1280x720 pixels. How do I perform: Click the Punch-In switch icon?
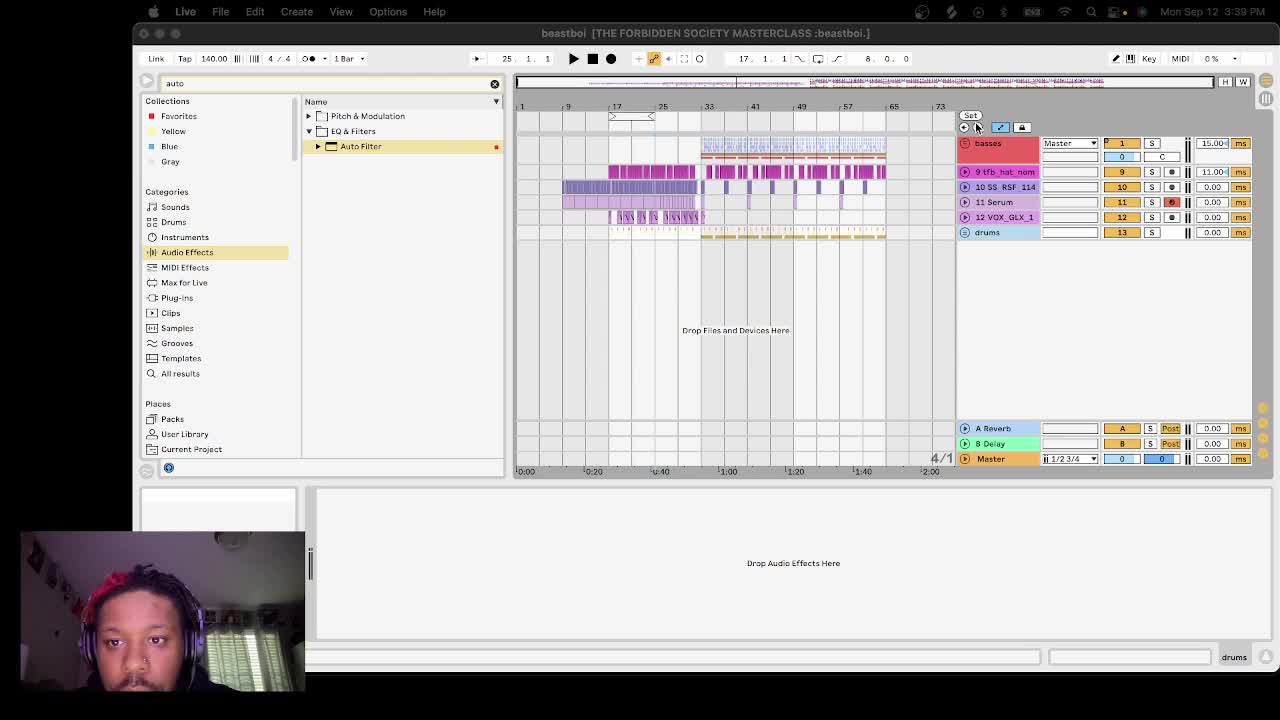(799, 59)
